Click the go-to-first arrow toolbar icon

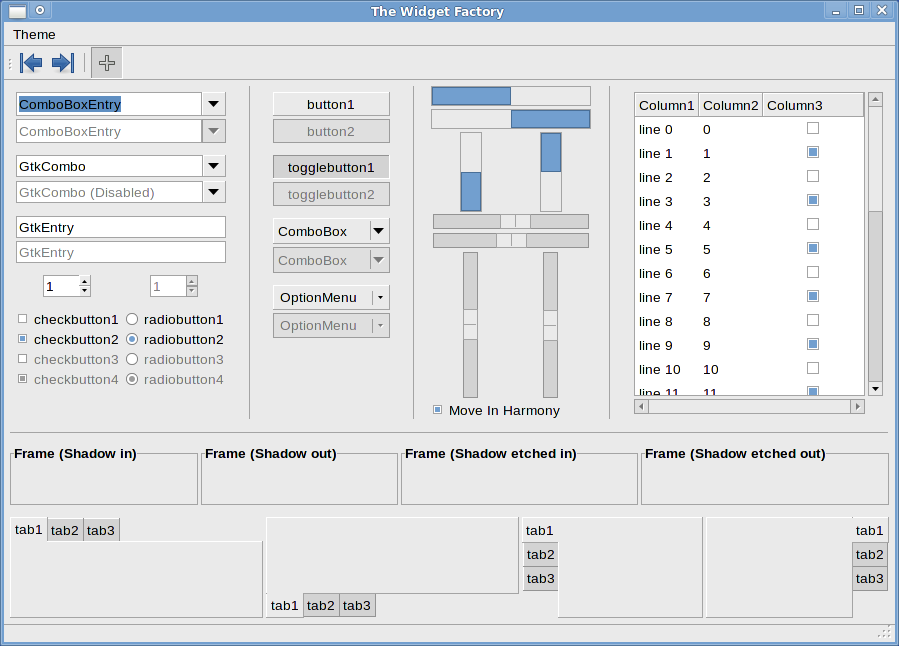click(x=31, y=63)
